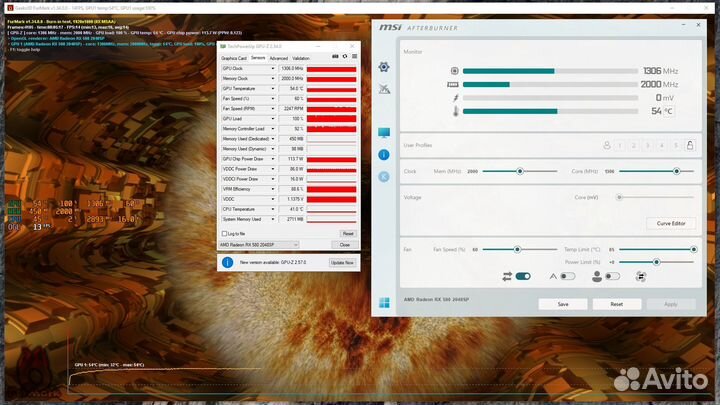Expand Memory Controller Load sensor dropdown

point(273,129)
